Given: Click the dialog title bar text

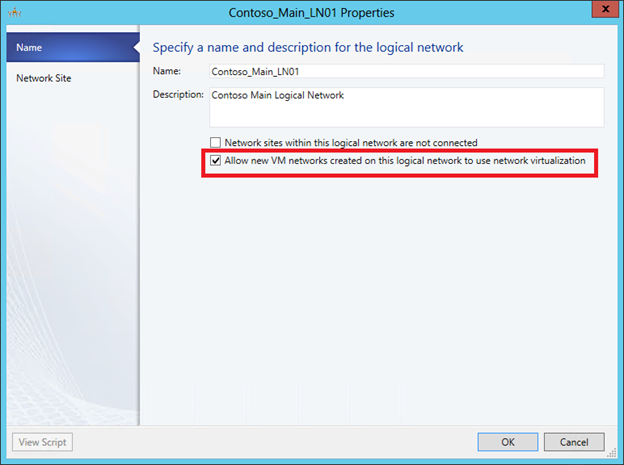Looking at the screenshot, I should point(311,13).
